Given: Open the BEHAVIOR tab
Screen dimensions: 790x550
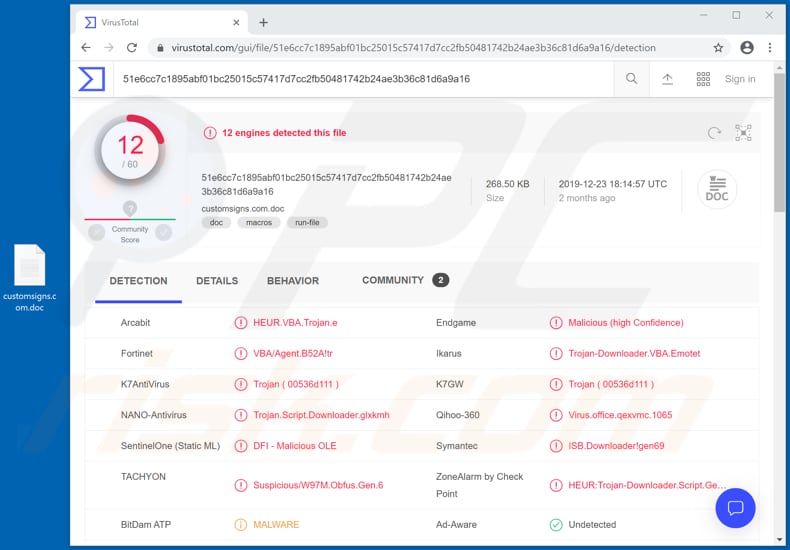Looking at the screenshot, I should point(293,281).
